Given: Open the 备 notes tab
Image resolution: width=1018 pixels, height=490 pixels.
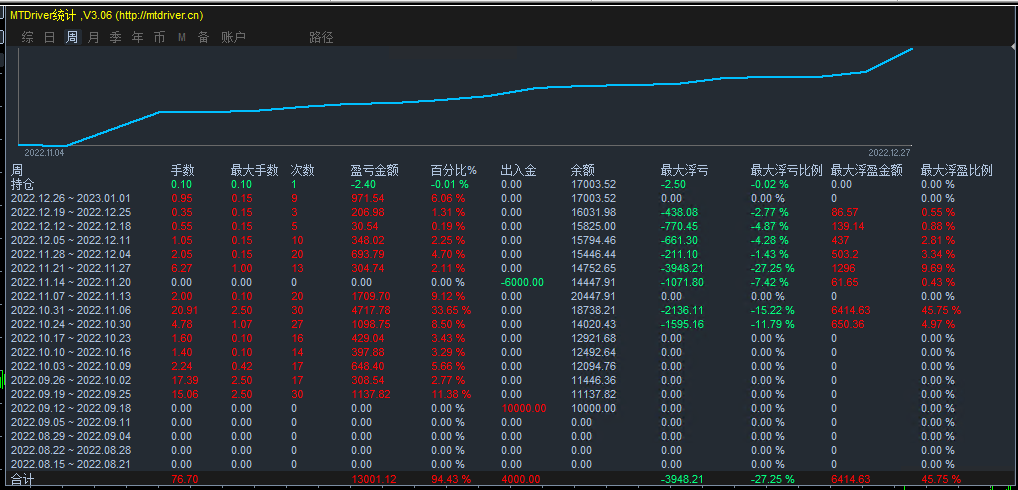Looking at the screenshot, I should tap(203, 38).
